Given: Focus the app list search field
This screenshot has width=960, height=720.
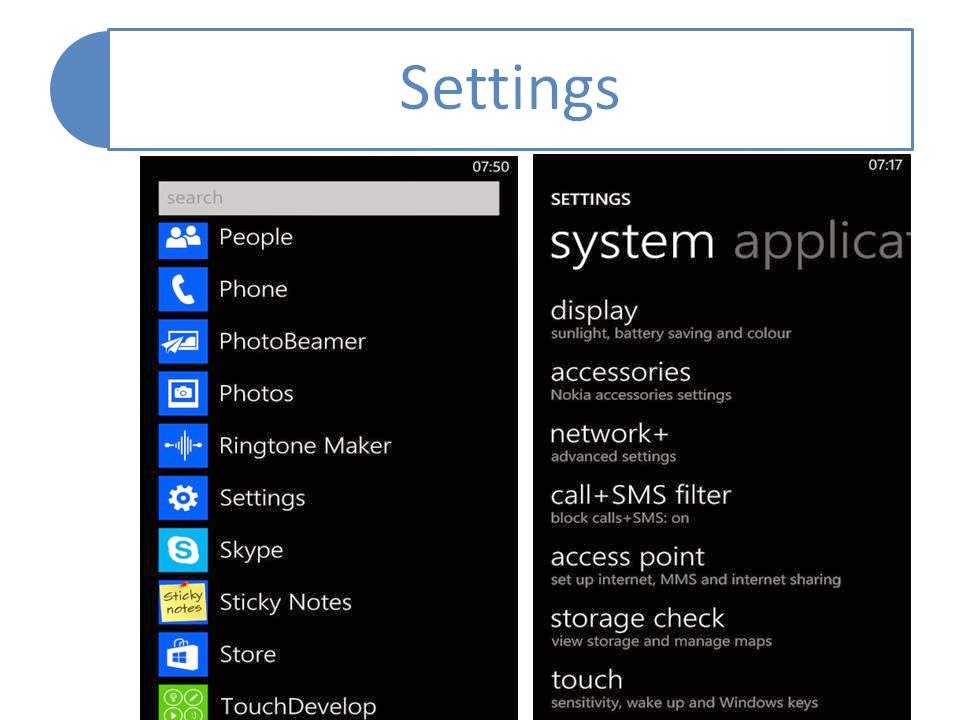Looking at the screenshot, I should (x=329, y=198).
